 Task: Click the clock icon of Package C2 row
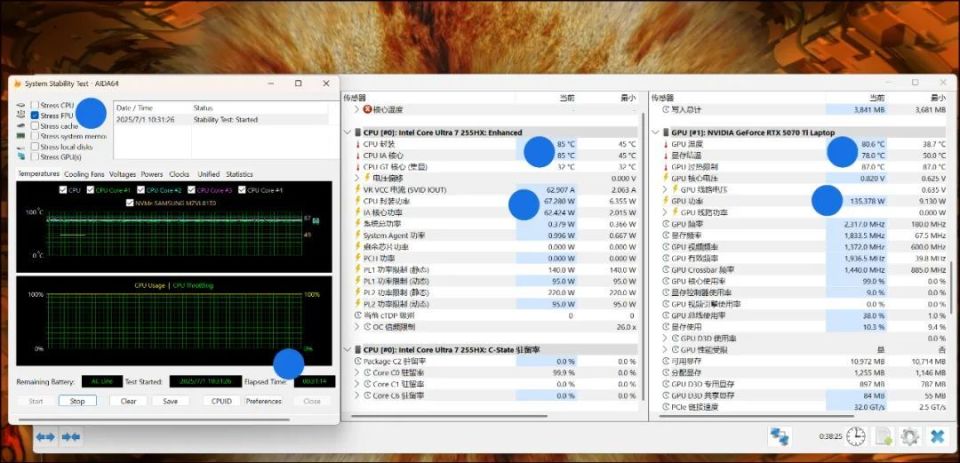pyautogui.click(x=358, y=361)
